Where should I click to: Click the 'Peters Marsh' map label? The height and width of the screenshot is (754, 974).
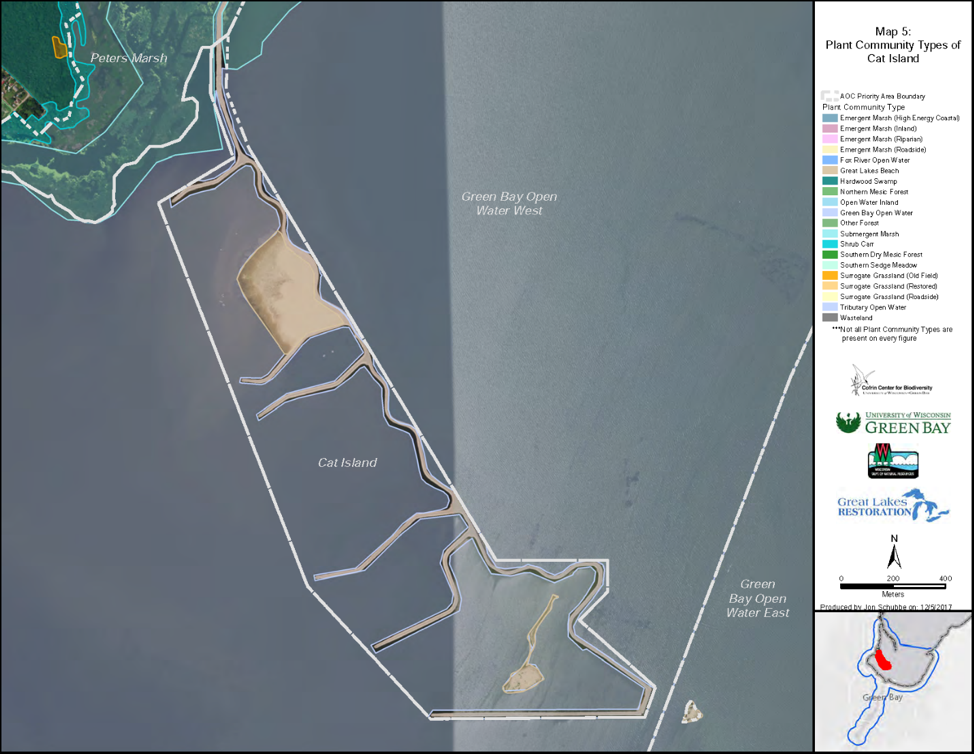(129, 58)
